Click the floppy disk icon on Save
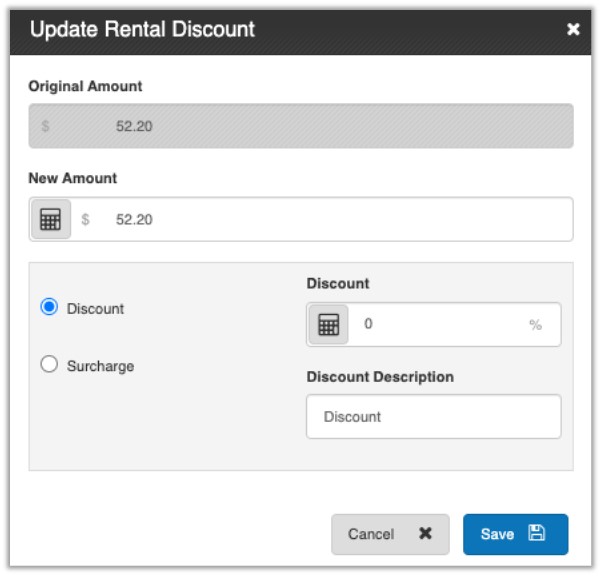The height and width of the screenshot is (576, 602). (x=536, y=534)
